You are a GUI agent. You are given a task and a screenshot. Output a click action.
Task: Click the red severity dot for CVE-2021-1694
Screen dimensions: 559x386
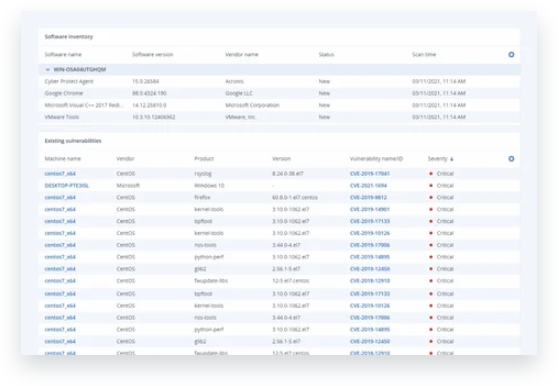[431, 185]
